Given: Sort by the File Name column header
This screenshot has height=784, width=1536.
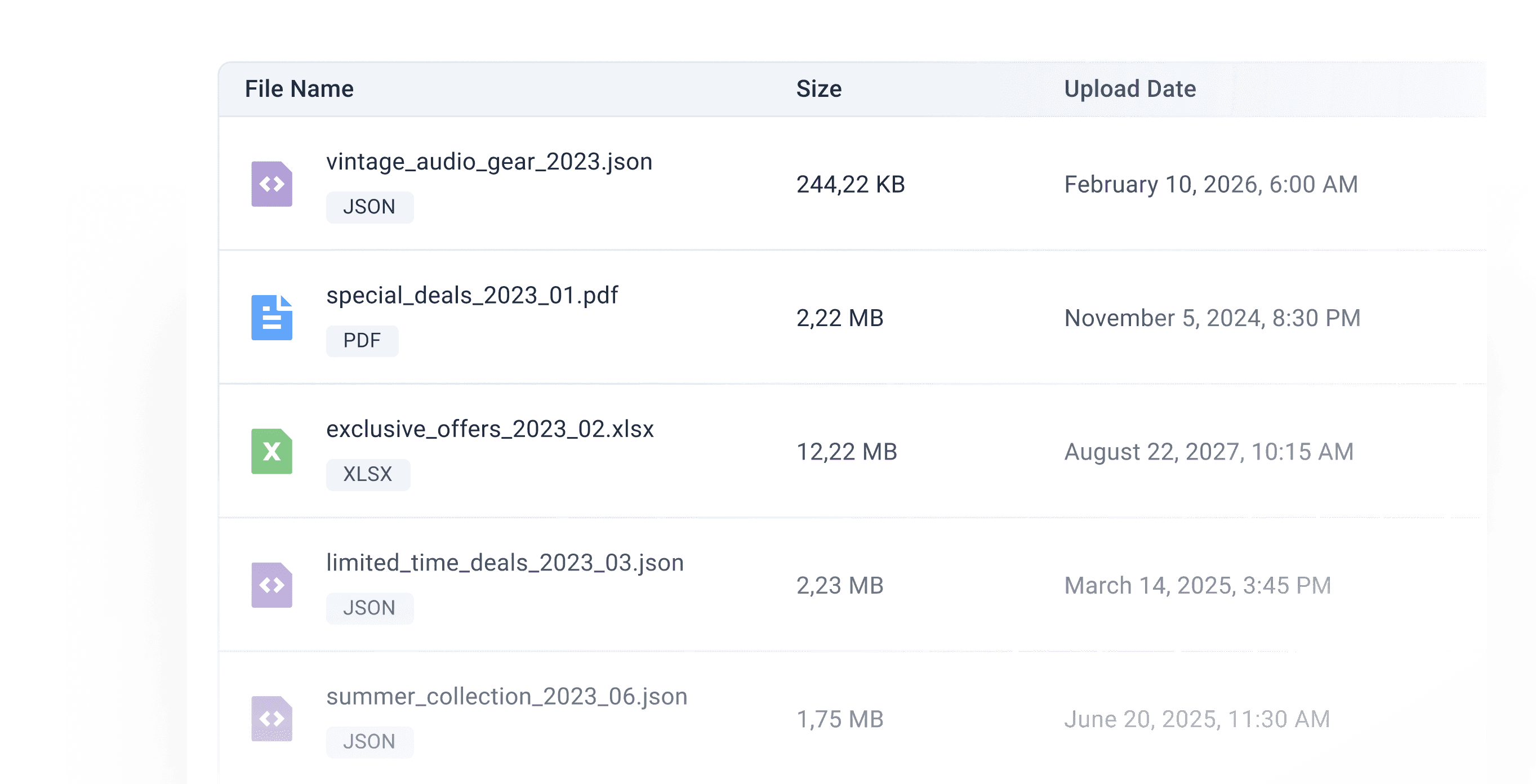Looking at the screenshot, I should [299, 89].
